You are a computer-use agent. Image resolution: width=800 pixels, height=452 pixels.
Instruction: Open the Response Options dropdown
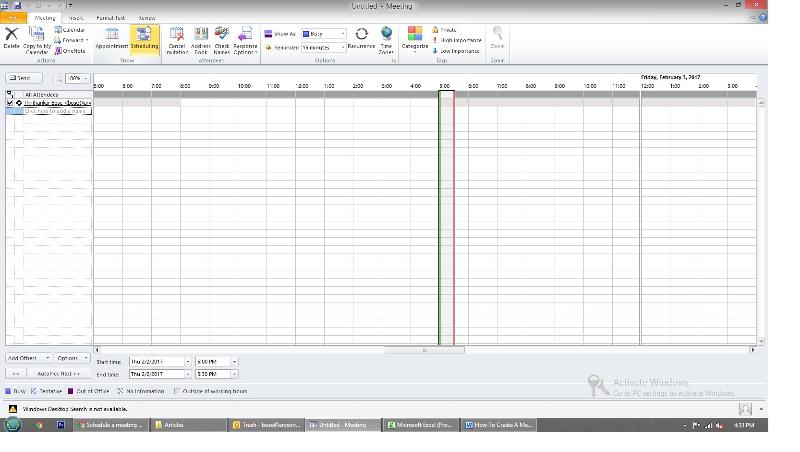click(245, 40)
